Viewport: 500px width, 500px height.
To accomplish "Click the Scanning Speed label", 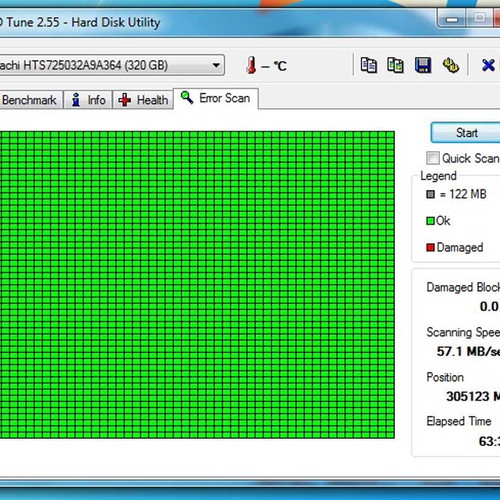I will point(463,332).
